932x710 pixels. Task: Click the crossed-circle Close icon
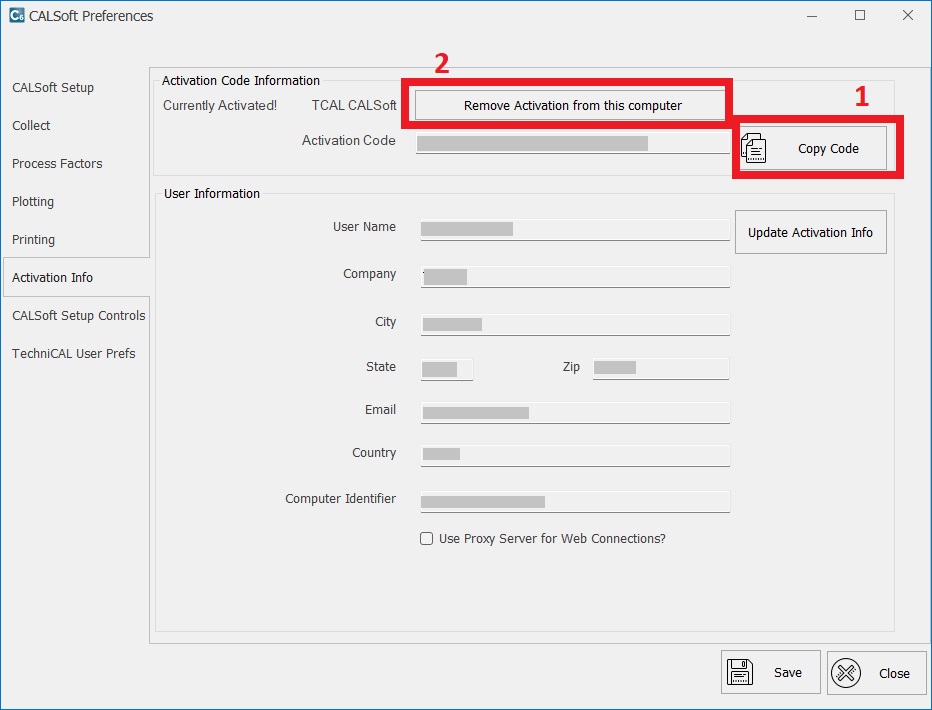(846, 673)
